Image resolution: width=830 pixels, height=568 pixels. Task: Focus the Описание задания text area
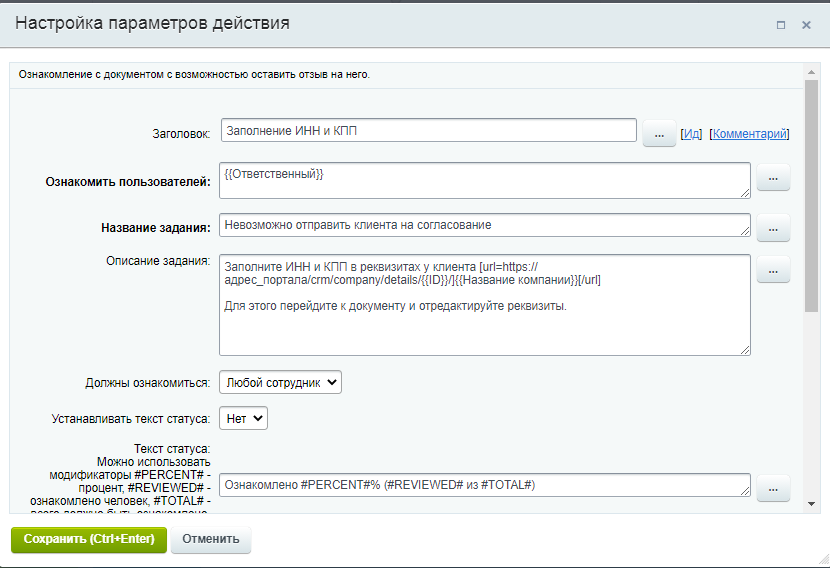point(485,305)
